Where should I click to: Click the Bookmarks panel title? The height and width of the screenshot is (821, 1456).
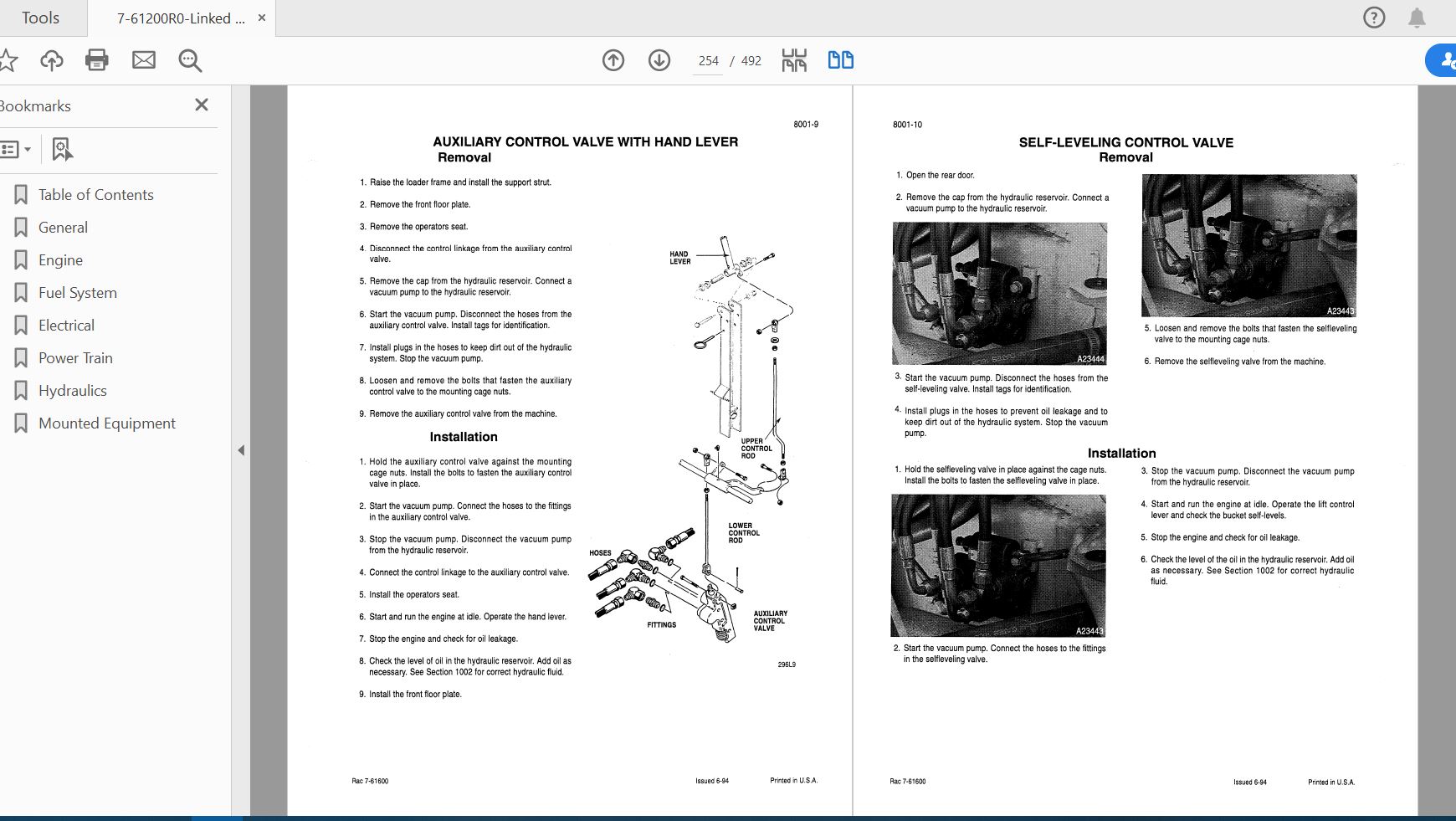tap(35, 106)
